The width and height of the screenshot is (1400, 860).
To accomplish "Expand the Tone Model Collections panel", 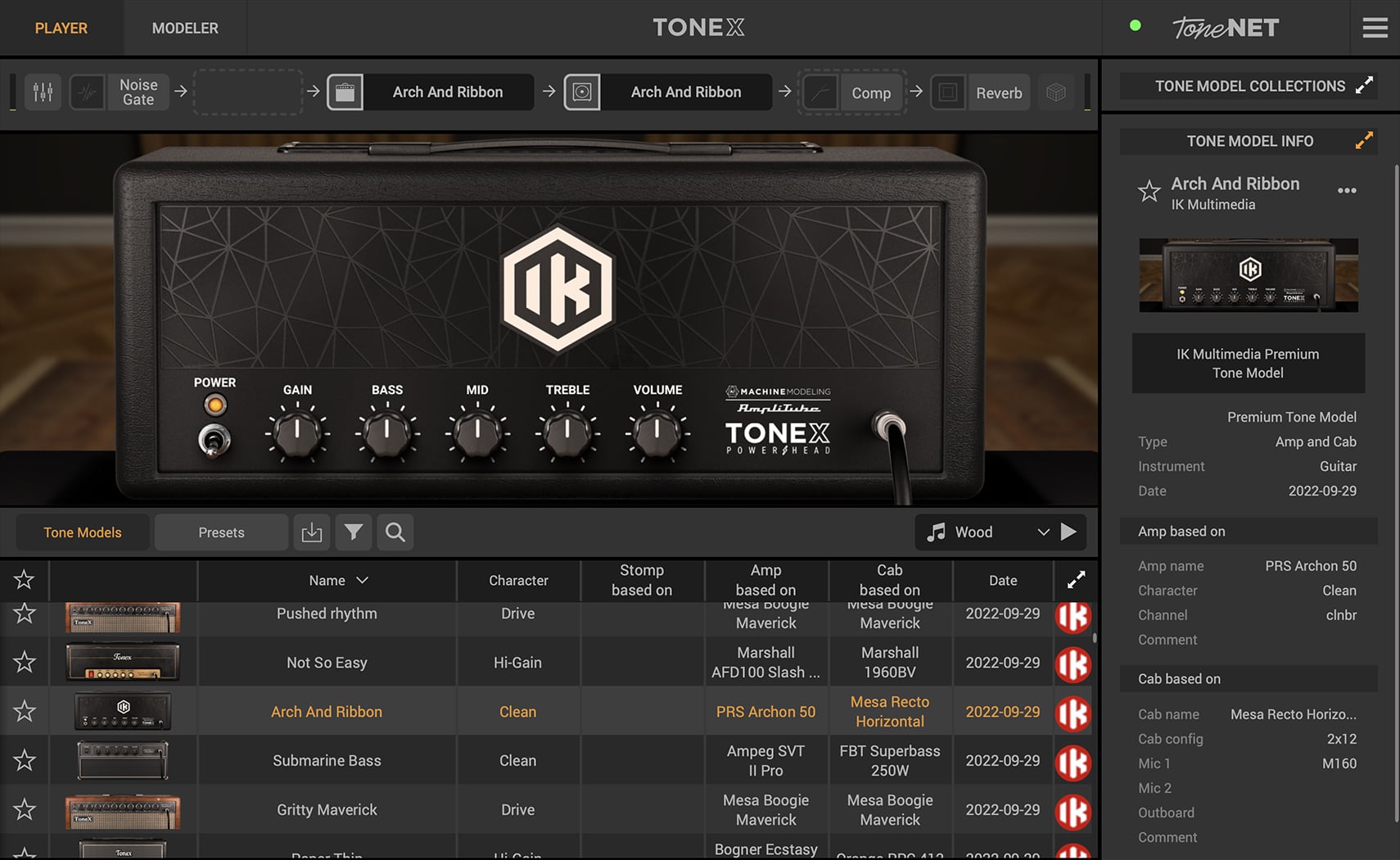I will [x=1365, y=85].
